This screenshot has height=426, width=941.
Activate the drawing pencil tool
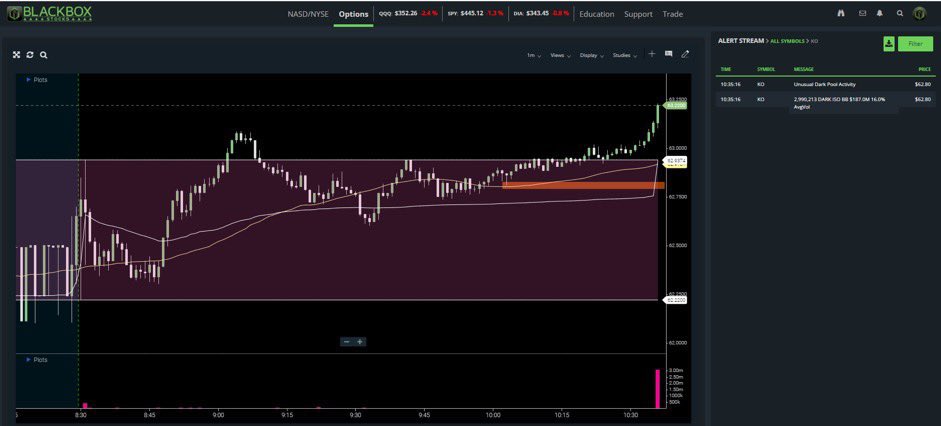pyautogui.click(x=685, y=54)
